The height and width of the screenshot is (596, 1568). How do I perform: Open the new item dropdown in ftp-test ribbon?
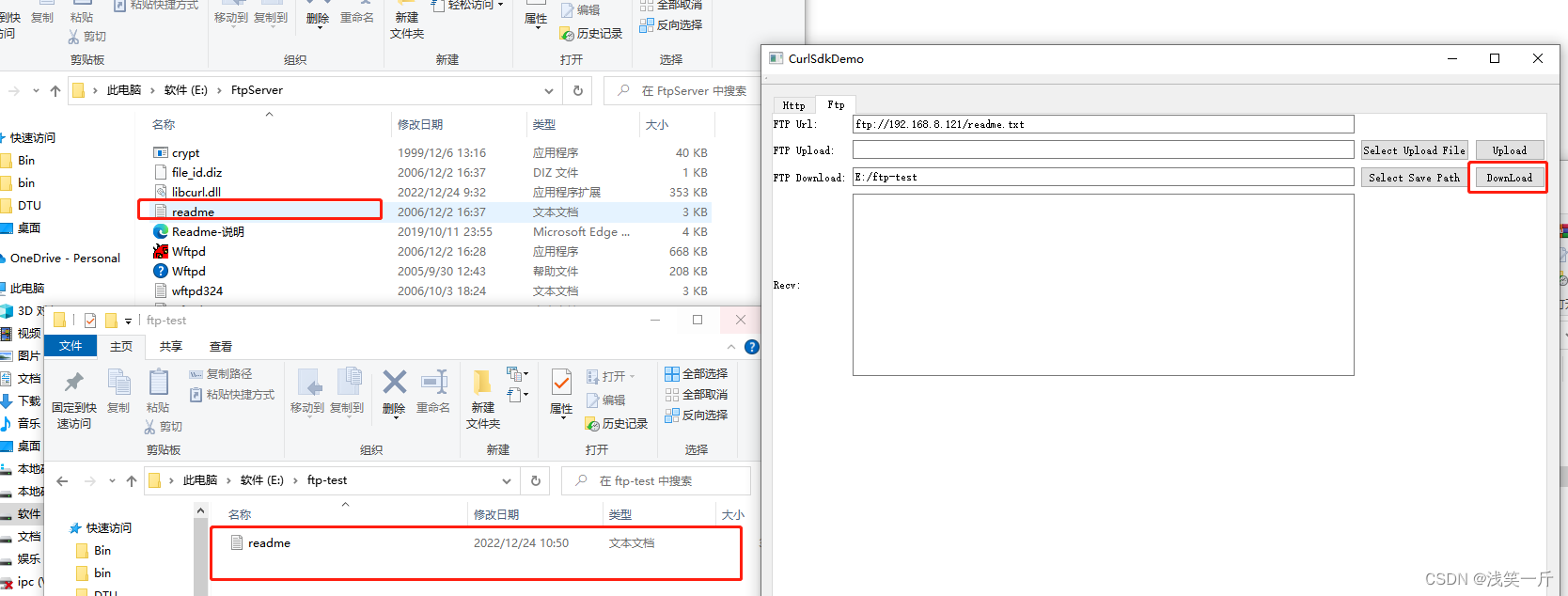pos(518,374)
